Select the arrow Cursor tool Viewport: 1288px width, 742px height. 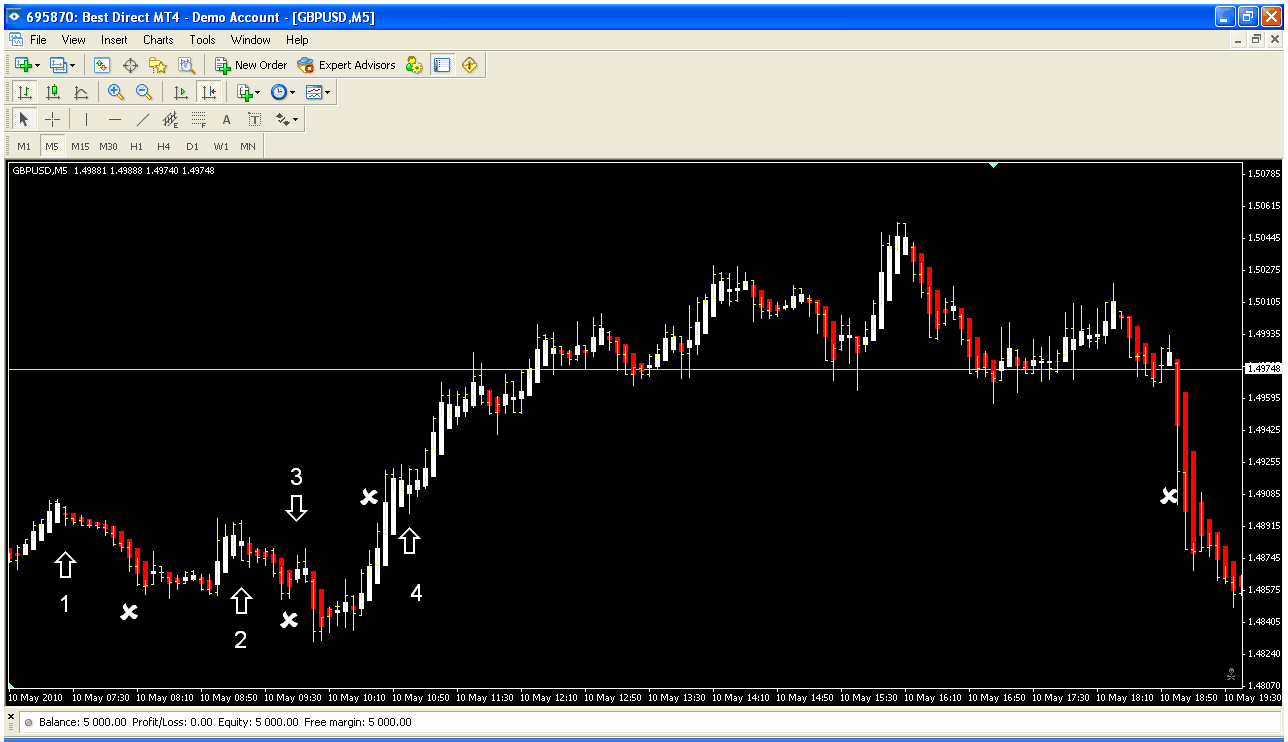pyautogui.click(x=25, y=120)
